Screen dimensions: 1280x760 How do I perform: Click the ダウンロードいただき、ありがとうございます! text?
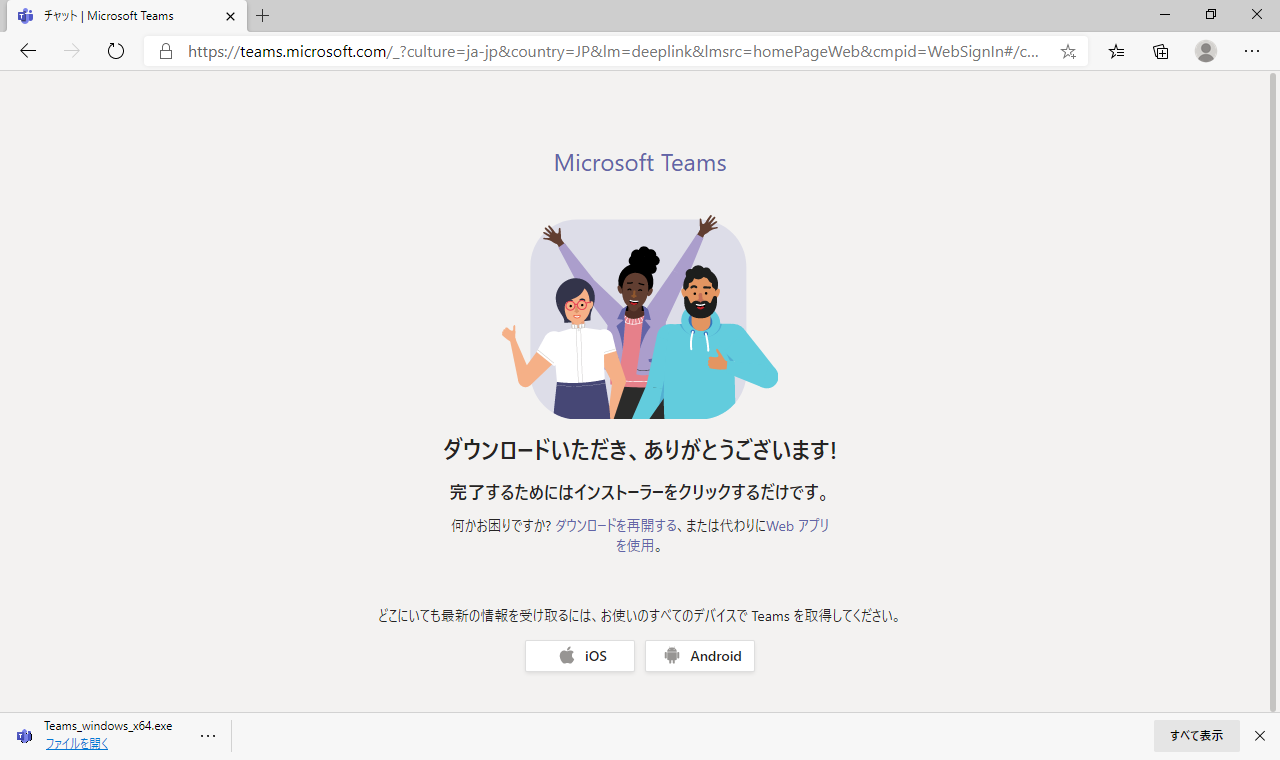click(x=640, y=450)
